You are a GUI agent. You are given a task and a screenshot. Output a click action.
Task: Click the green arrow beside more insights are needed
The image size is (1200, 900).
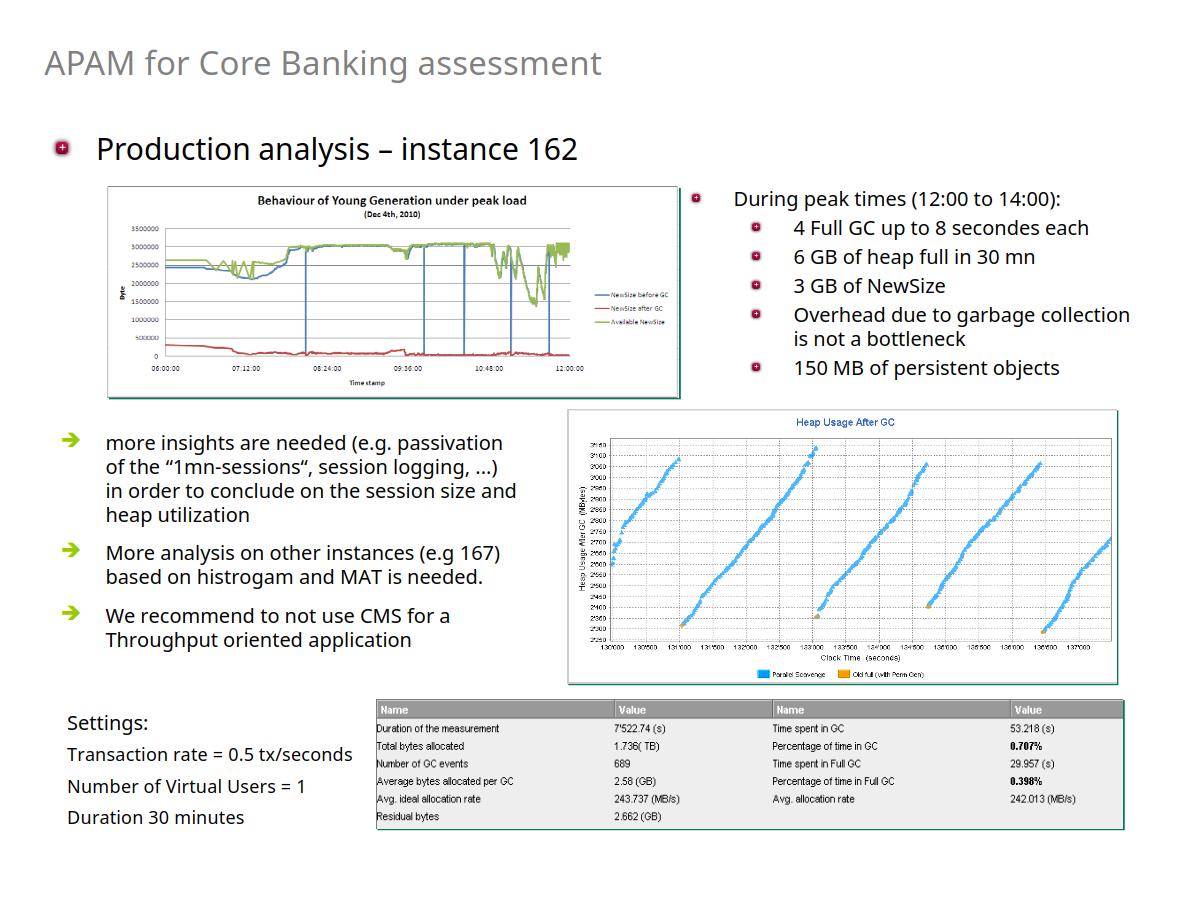pyautogui.click(x=70, y=441)
